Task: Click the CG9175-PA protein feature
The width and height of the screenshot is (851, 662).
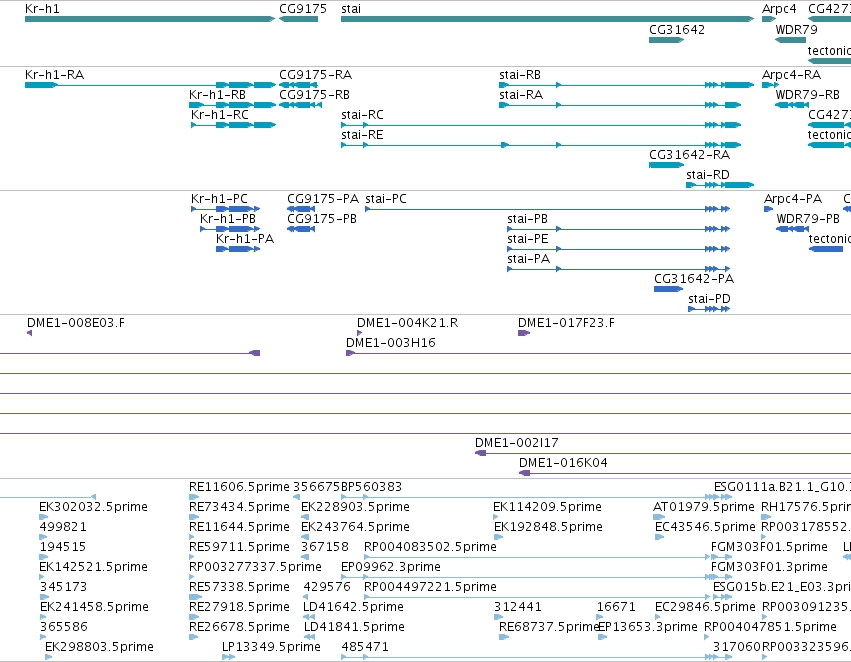Action: (x=301, y=209)
